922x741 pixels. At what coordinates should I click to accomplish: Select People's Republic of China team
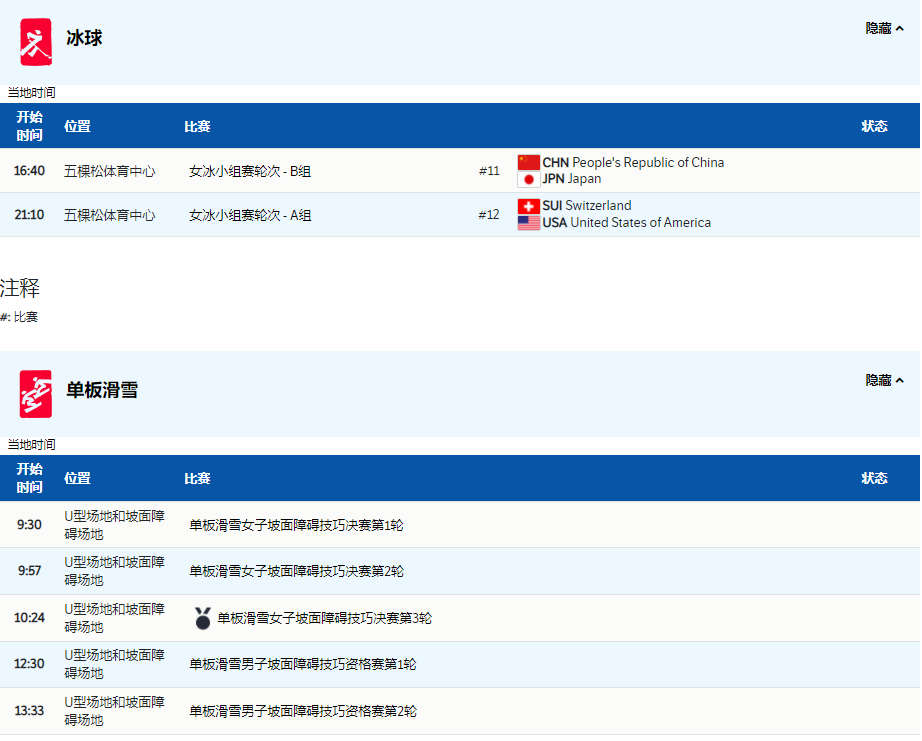[647, 163]
